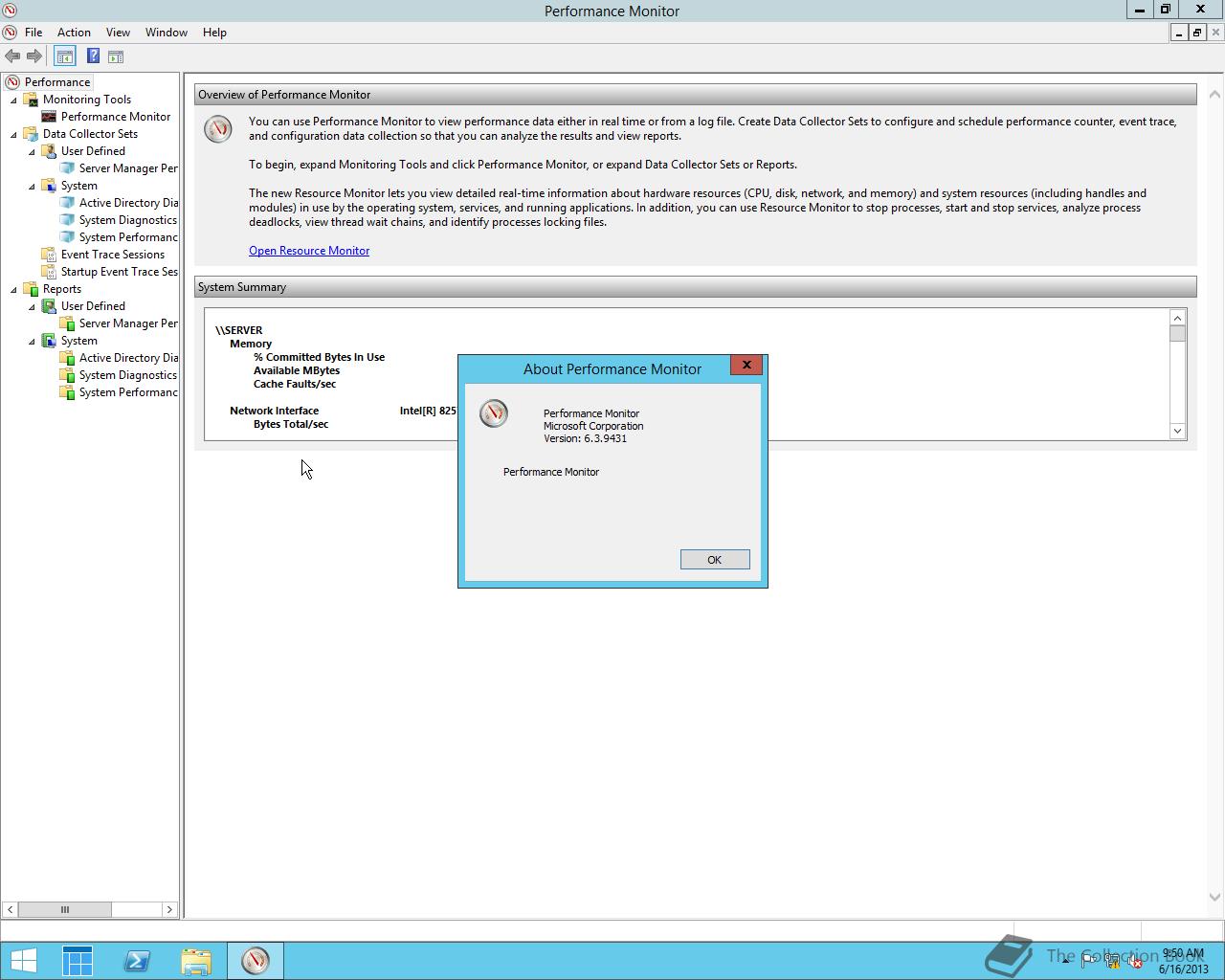Toggle the Show/Hide Action Pane toolbar icon
1225x980 pixels.
116,56
